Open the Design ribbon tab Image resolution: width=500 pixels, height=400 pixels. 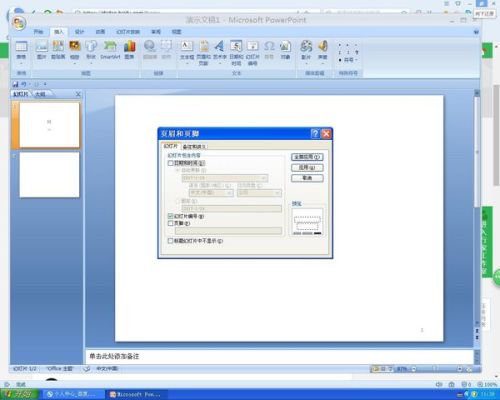pos(80,32)
